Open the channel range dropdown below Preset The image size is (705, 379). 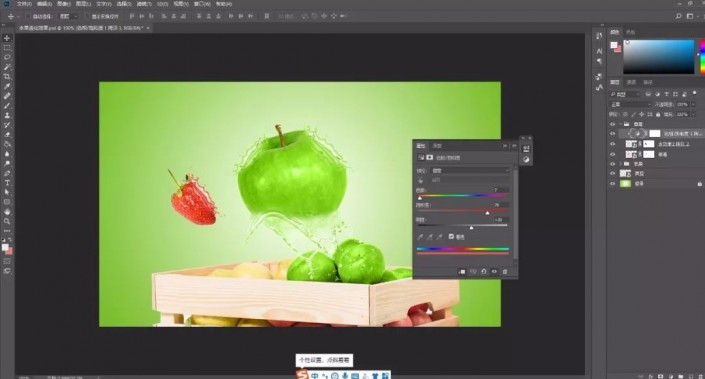(x=470, y=180)
